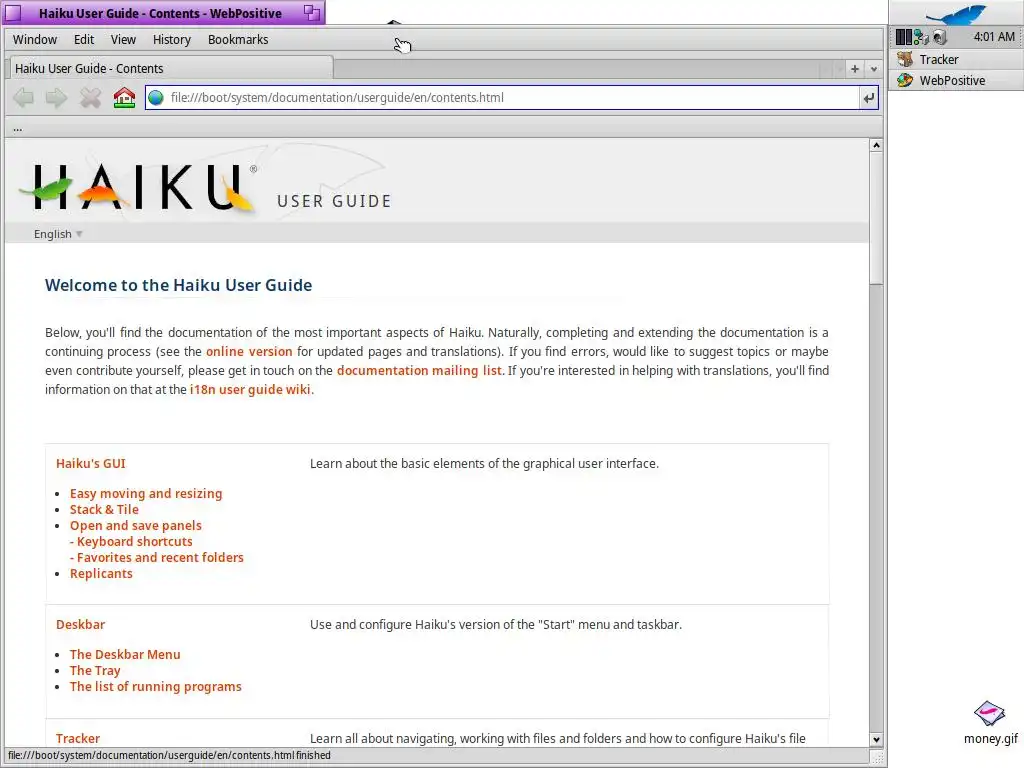Select the money.gif desktop icon
The width and height of the screenshot is (1024, 768).
click(x=990, y=723)
